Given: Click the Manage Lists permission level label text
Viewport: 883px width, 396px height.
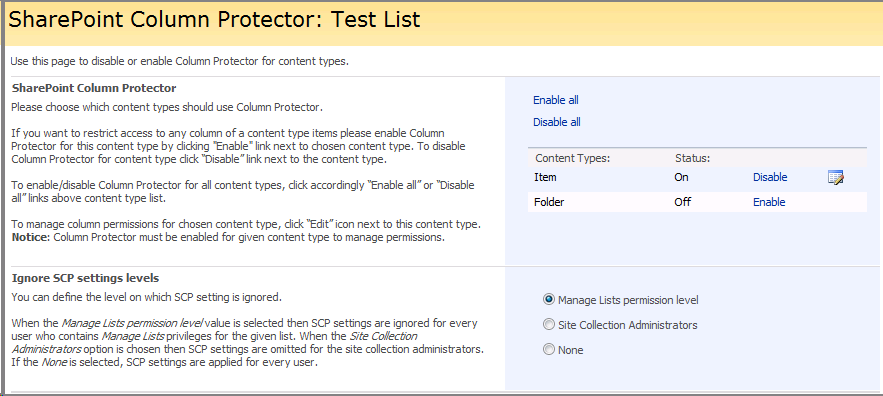Looking at the screenshot, I should 628,300.
